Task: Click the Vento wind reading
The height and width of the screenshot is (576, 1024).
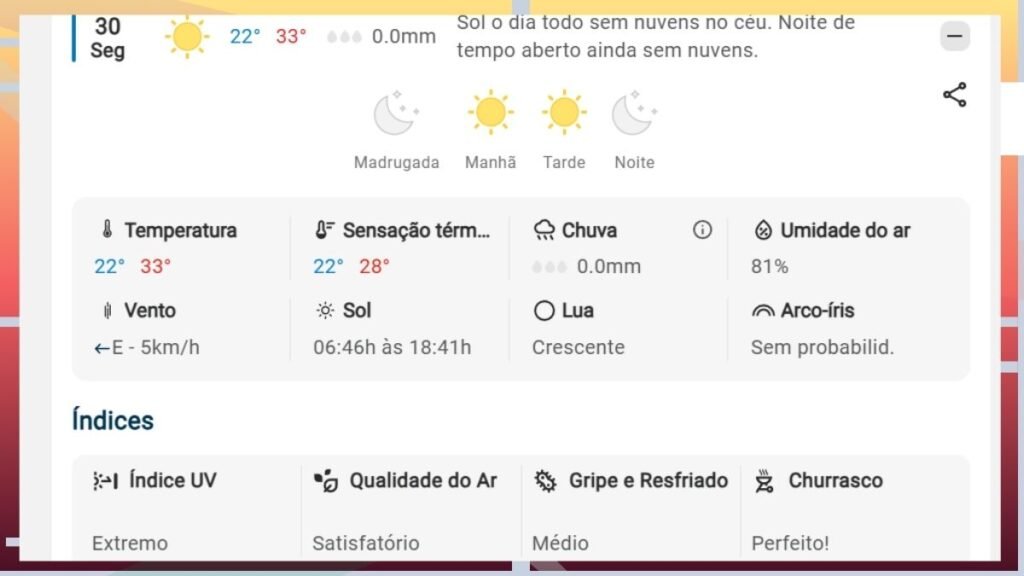Action: (147, 347)
